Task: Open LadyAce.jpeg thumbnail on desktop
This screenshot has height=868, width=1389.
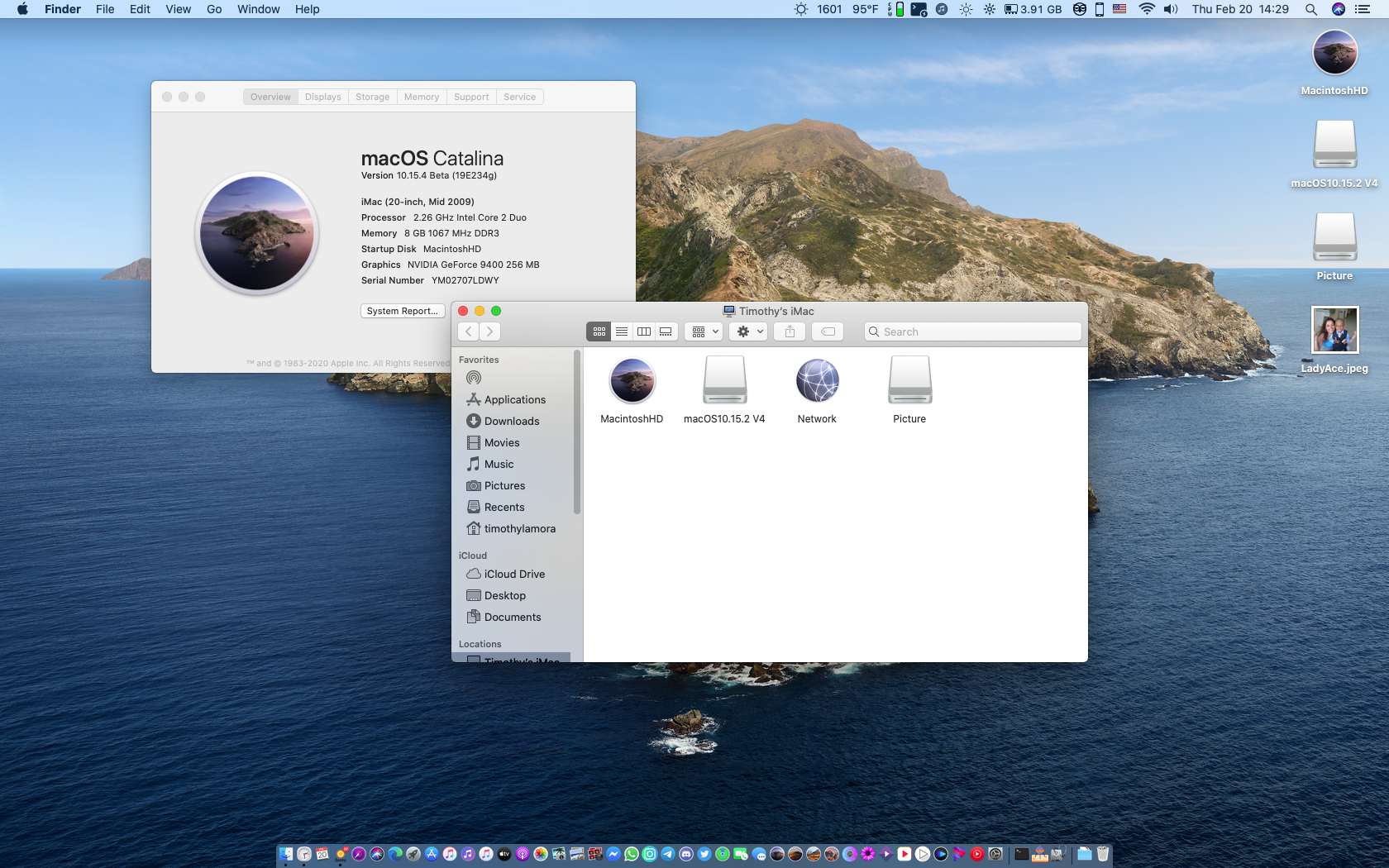Action: coord(1334,330)
